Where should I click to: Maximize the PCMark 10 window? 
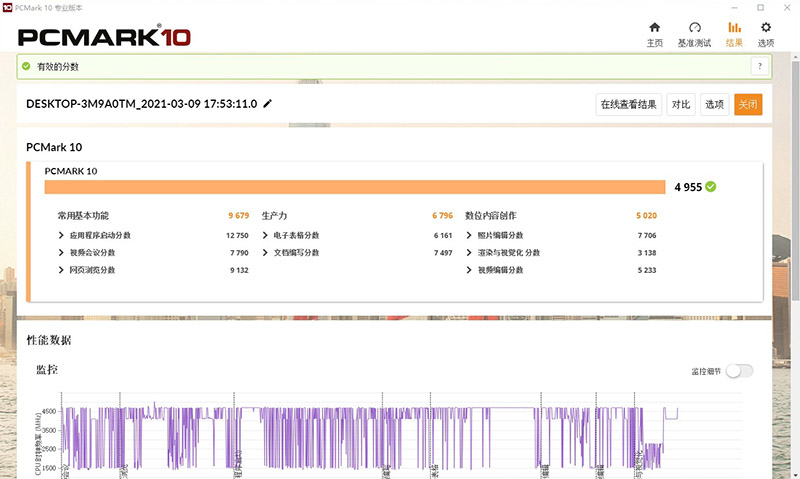click(x=760, y=8)
